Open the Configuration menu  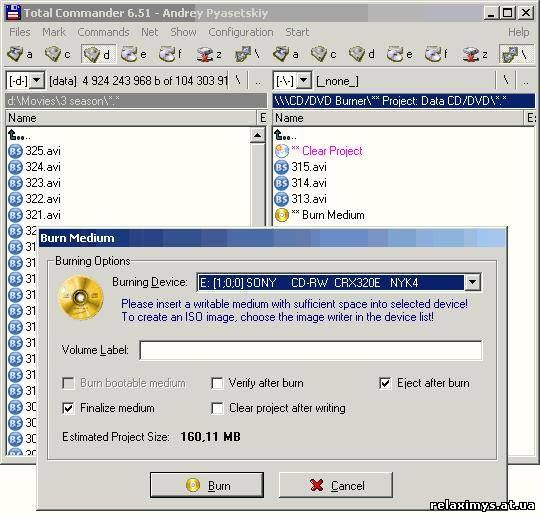pyautogui.click(x=240, y=32)
